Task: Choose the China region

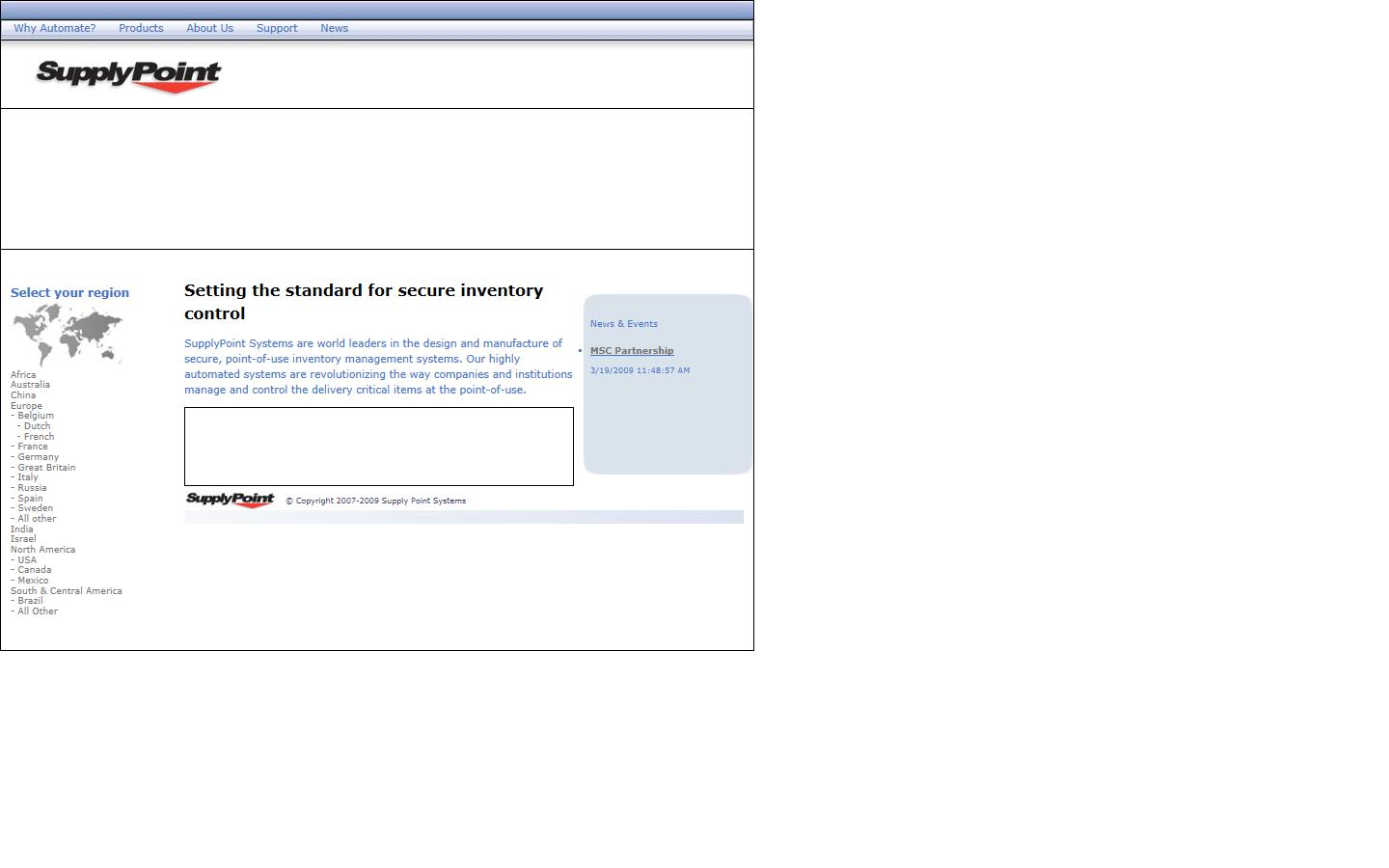Action: [x=23, y=395]
